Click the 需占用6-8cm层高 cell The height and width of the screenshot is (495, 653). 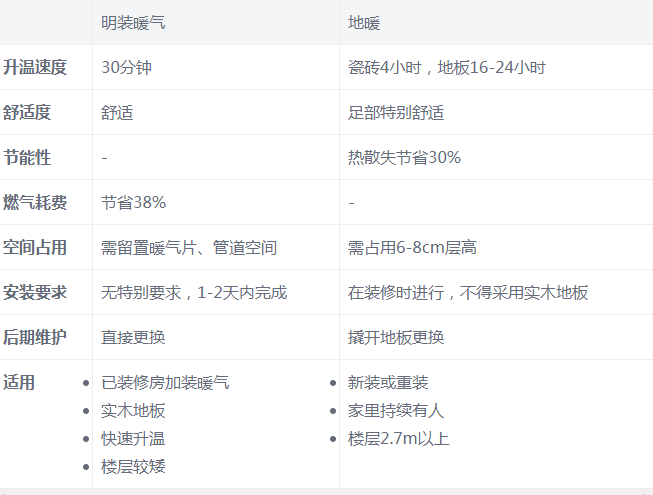(x=412, y=247)
